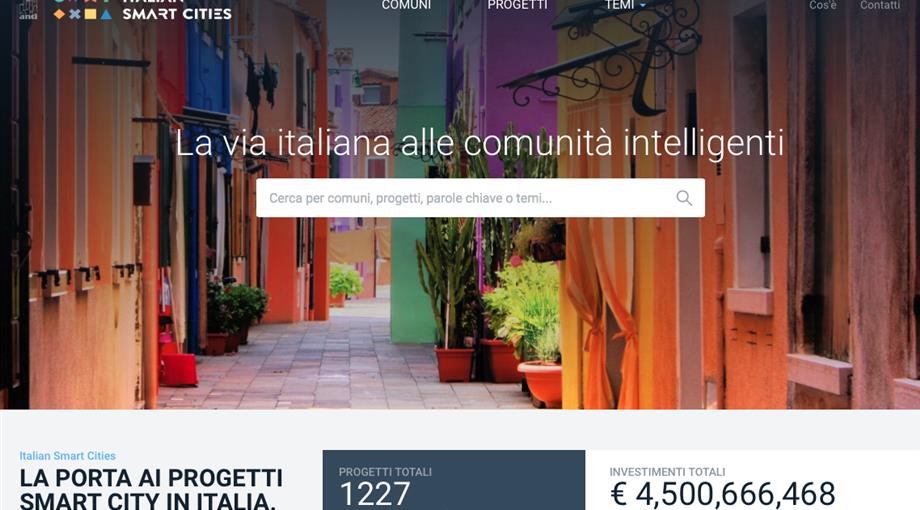
Task: Open the PROGETTI menu item
Action: [517, 5]
